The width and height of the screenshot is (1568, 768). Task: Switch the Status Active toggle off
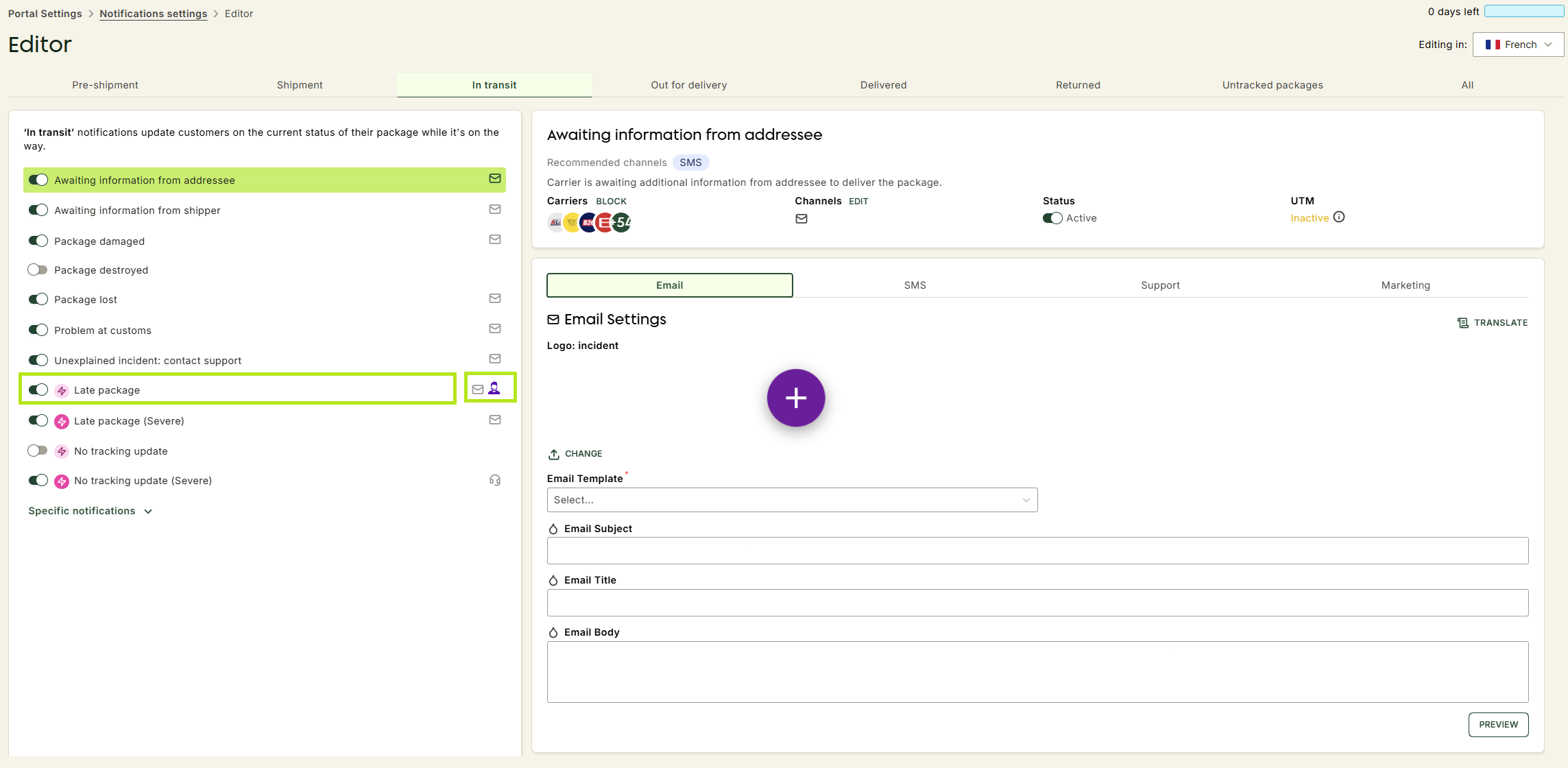point(1052,218)
